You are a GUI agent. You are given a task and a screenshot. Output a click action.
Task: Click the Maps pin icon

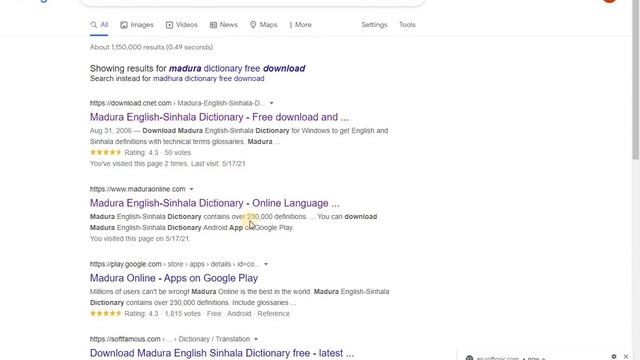pos(253,25)
